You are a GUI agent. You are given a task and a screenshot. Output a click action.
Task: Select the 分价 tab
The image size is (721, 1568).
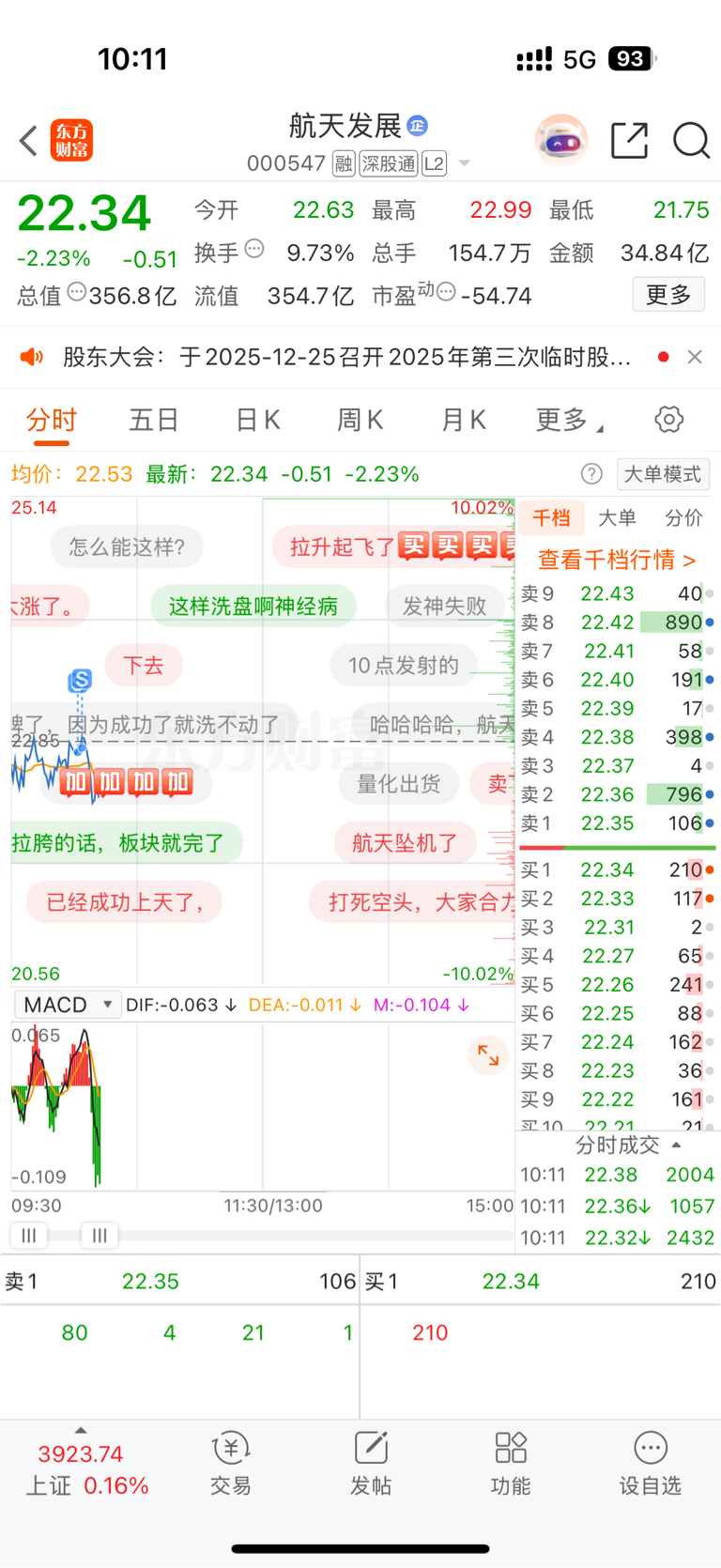pos(683,517)
